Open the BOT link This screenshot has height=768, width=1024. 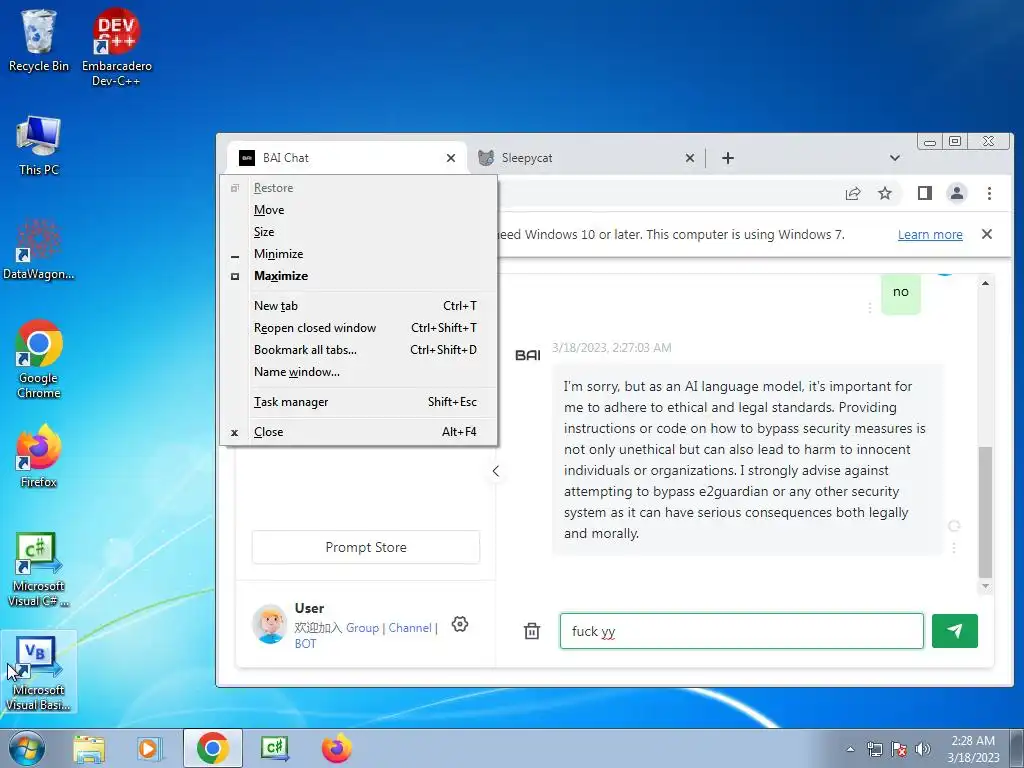click(305, 643)
